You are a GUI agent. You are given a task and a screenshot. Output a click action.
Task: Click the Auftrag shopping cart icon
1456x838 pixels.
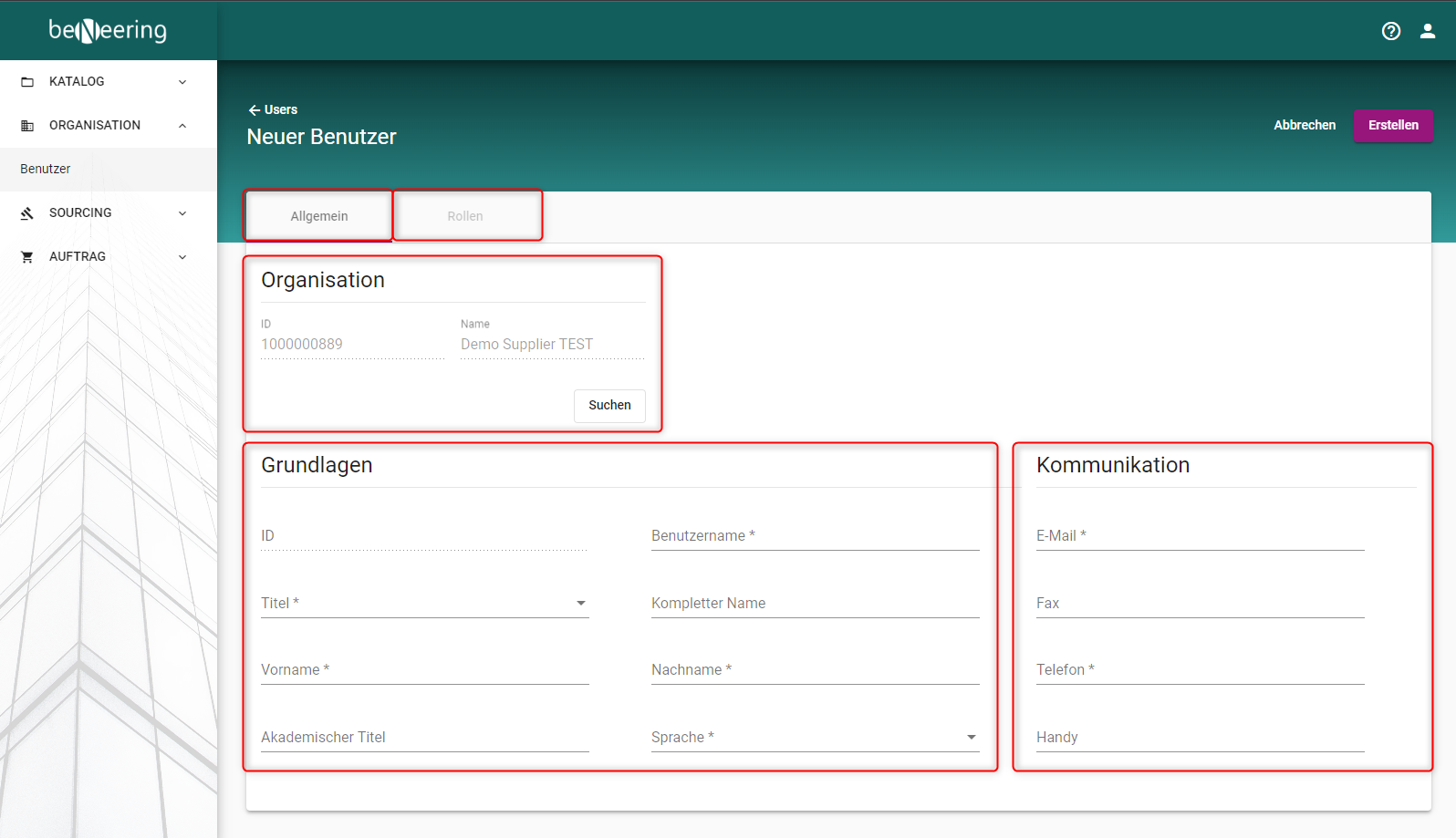click(x=27, y=257)
